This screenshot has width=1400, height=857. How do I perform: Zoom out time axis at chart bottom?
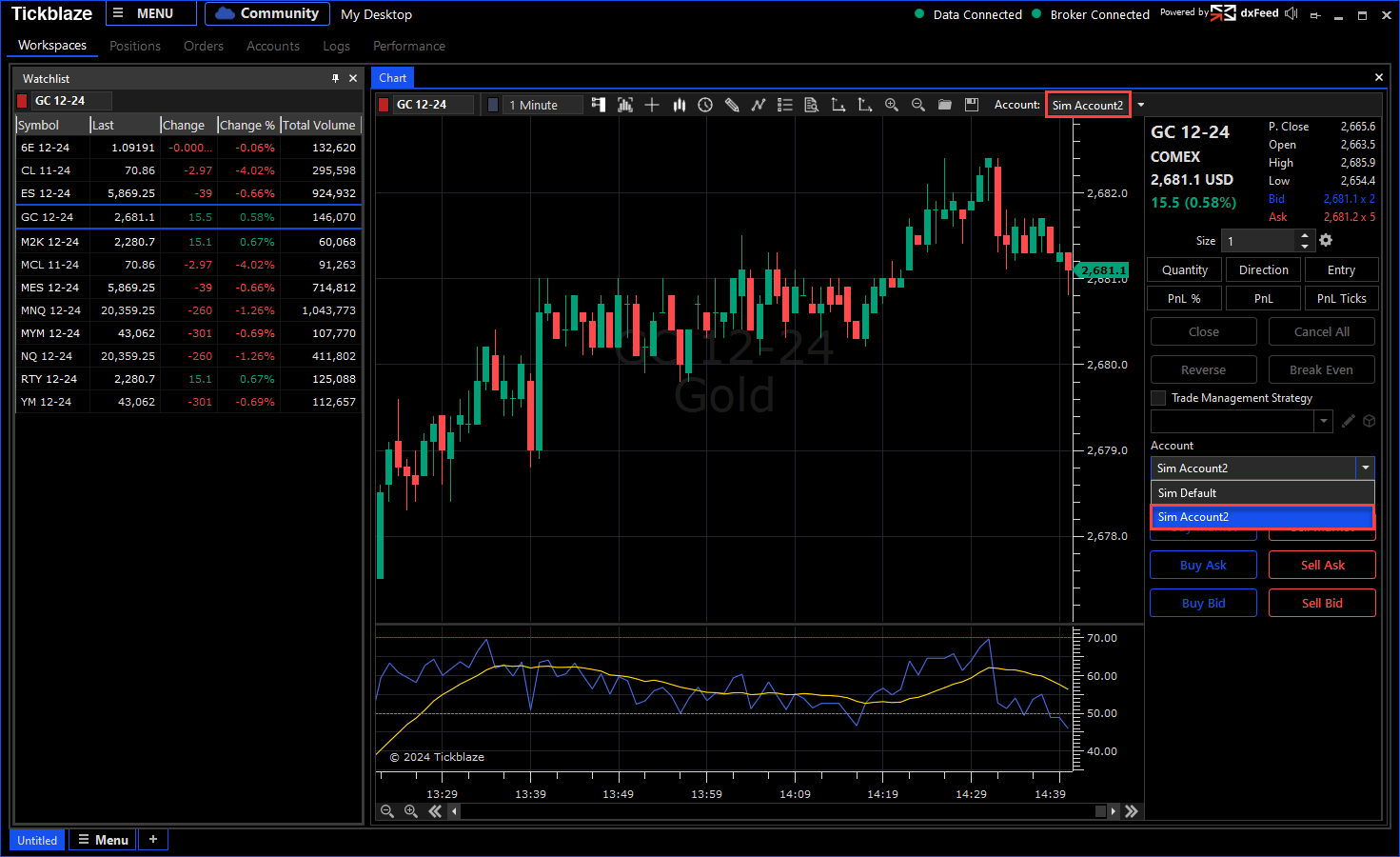[387, 811]
